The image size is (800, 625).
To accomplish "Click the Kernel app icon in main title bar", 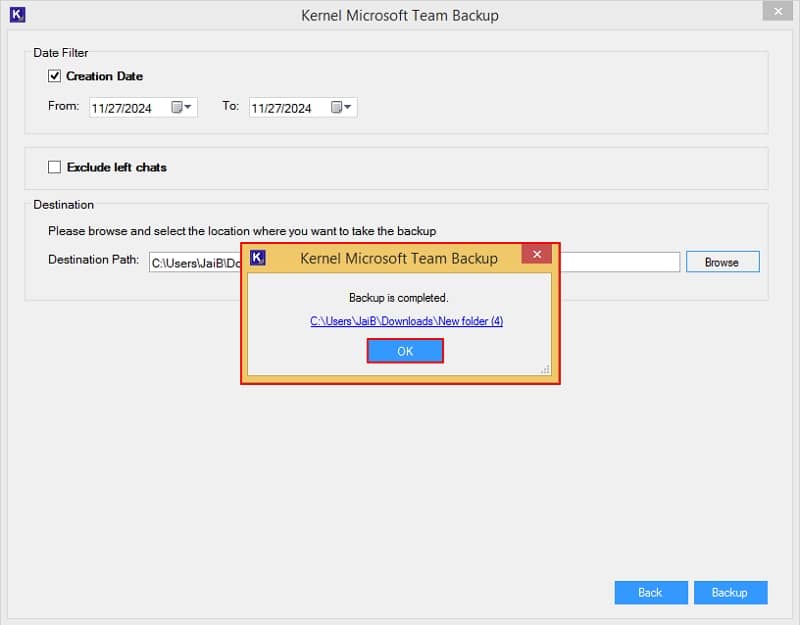I will [x=15, y=15].
